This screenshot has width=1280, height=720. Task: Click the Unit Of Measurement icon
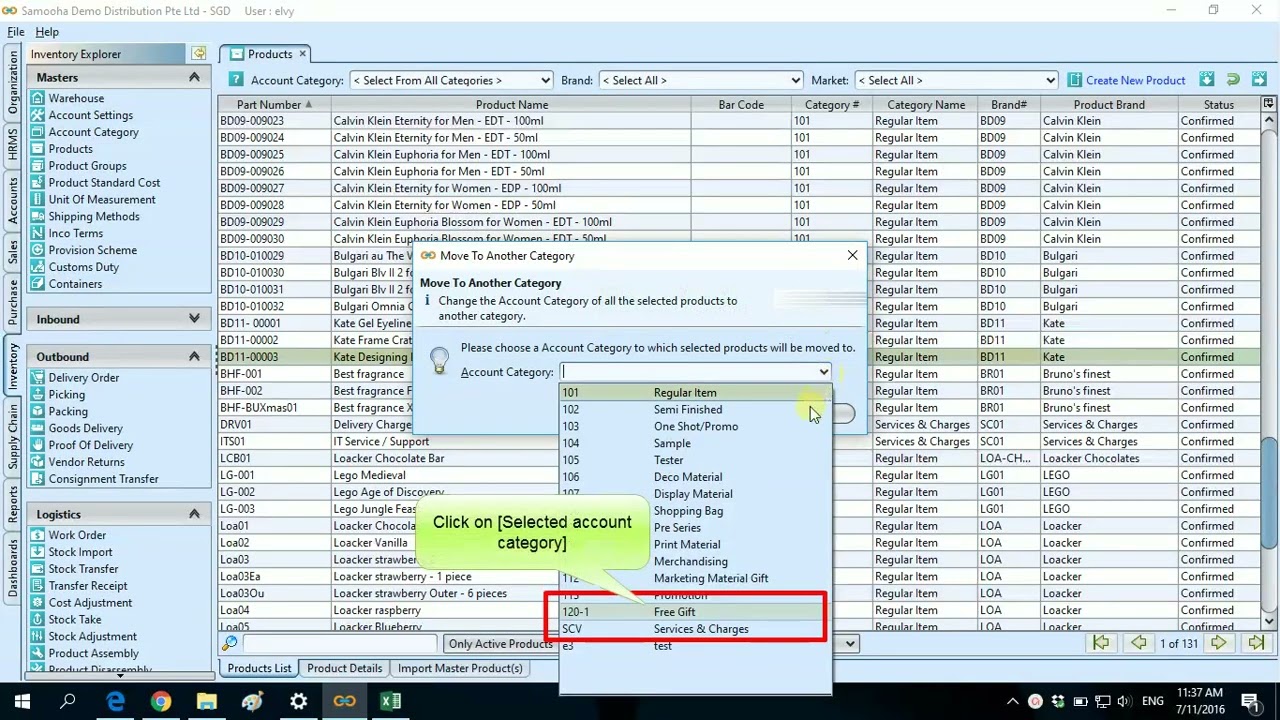pos(37,200)
